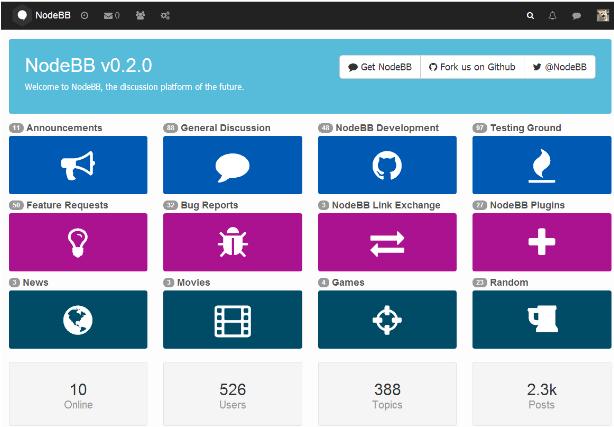
Task: Open the Bug Reports bug tile
Action: pyautogui.click(x=233, y=242)
